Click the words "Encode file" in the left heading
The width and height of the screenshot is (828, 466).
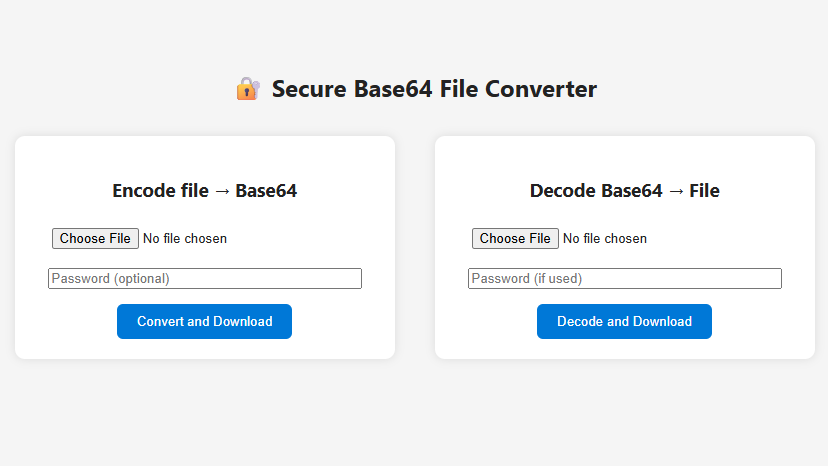pos(160,191)
